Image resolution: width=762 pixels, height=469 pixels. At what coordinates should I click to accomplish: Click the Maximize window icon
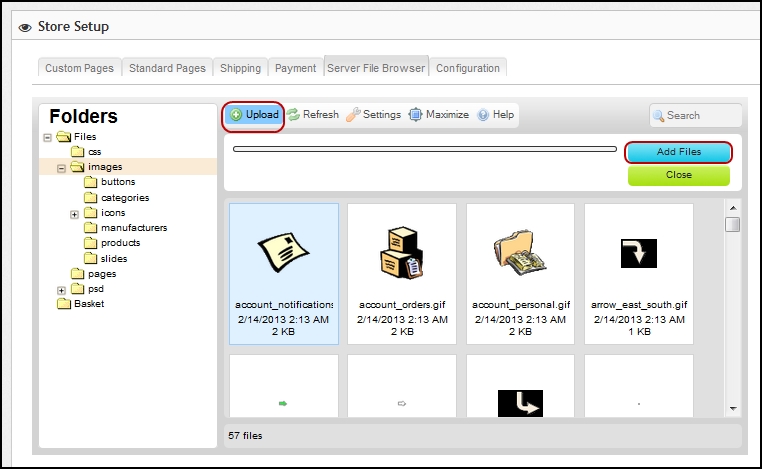click(415, 115)
